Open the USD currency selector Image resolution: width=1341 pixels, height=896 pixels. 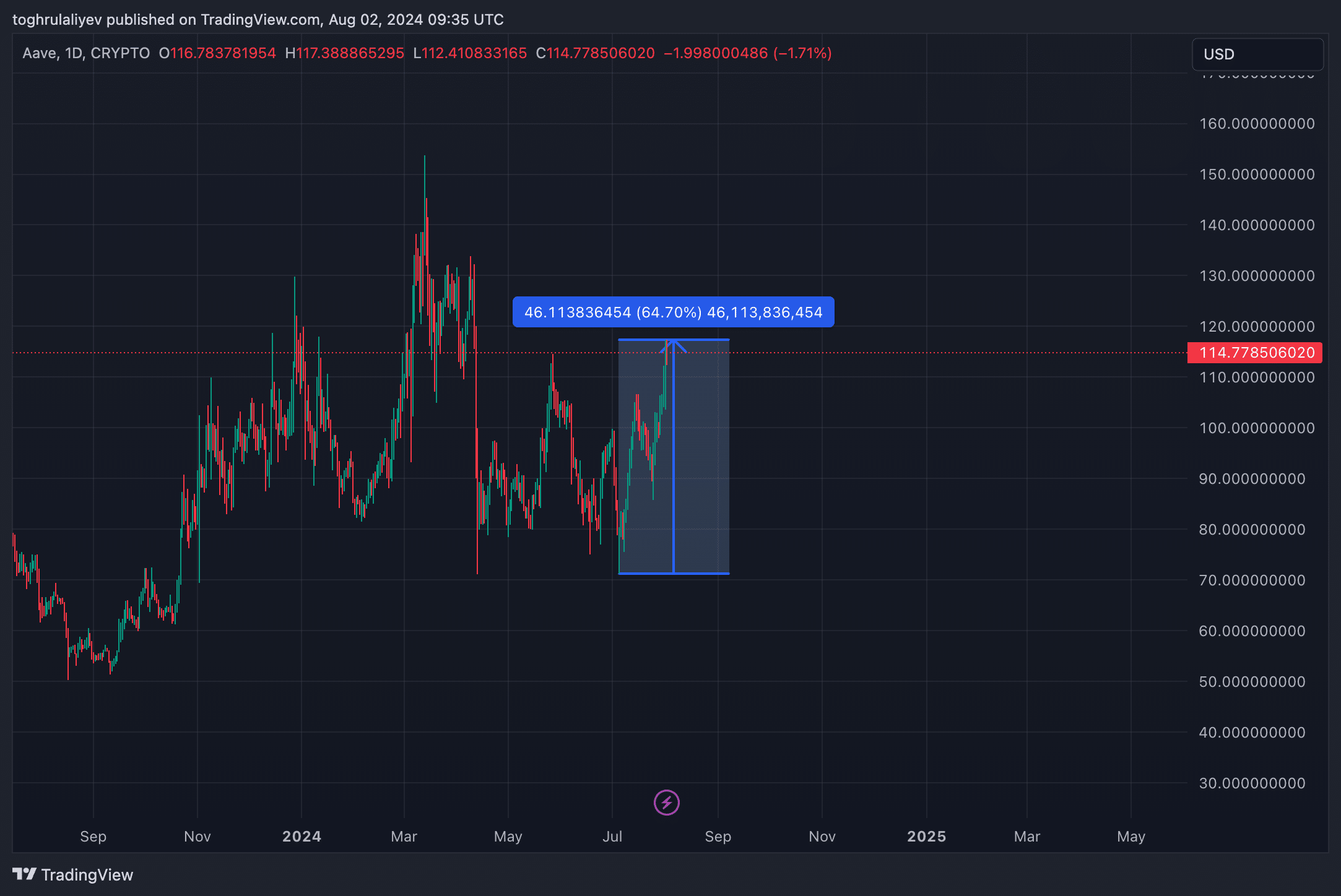(x=1257, y=54)
